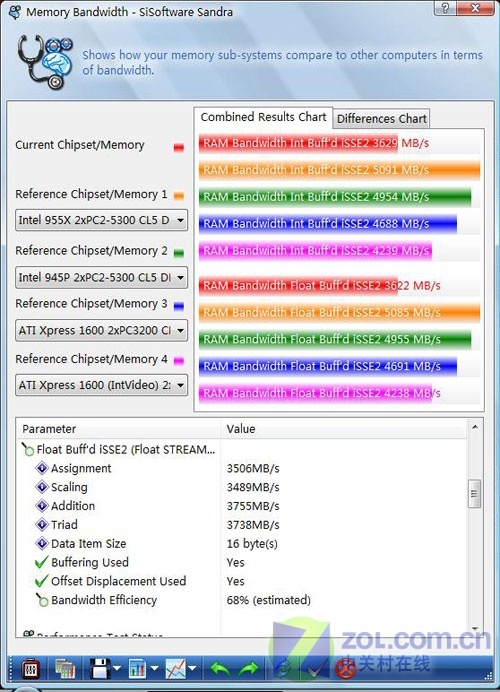Click the checkmark OK icon in toolbar
500x692 pixels.
[x=316, y=669]
